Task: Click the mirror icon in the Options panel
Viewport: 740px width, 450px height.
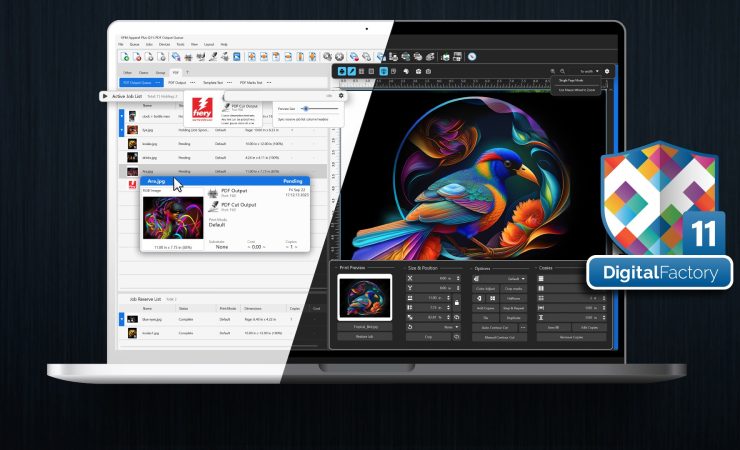Action: (x=479, y=298)
